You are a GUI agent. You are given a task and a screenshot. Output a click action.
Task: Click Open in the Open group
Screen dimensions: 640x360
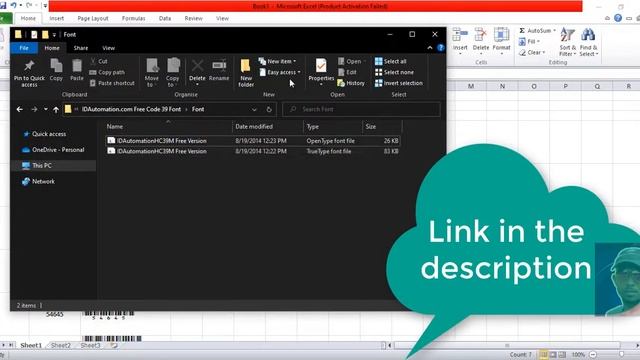tap(351, 61)
